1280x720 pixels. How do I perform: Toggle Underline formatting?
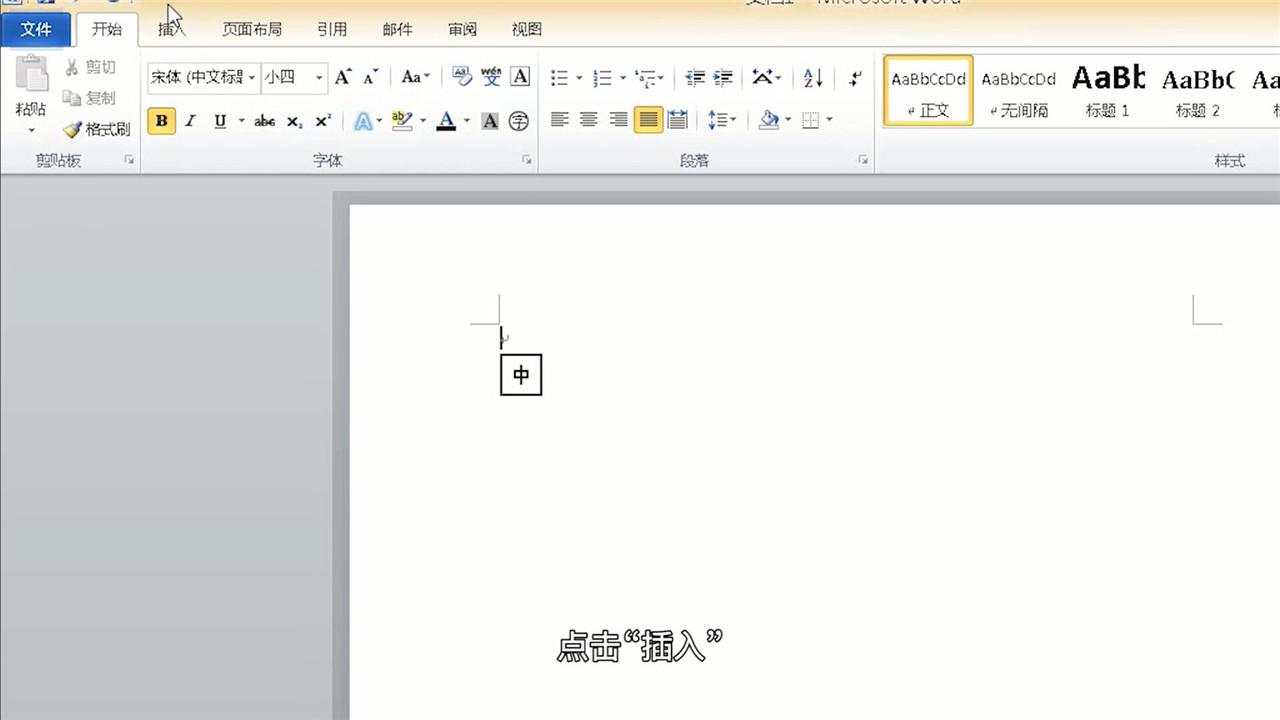220,121
